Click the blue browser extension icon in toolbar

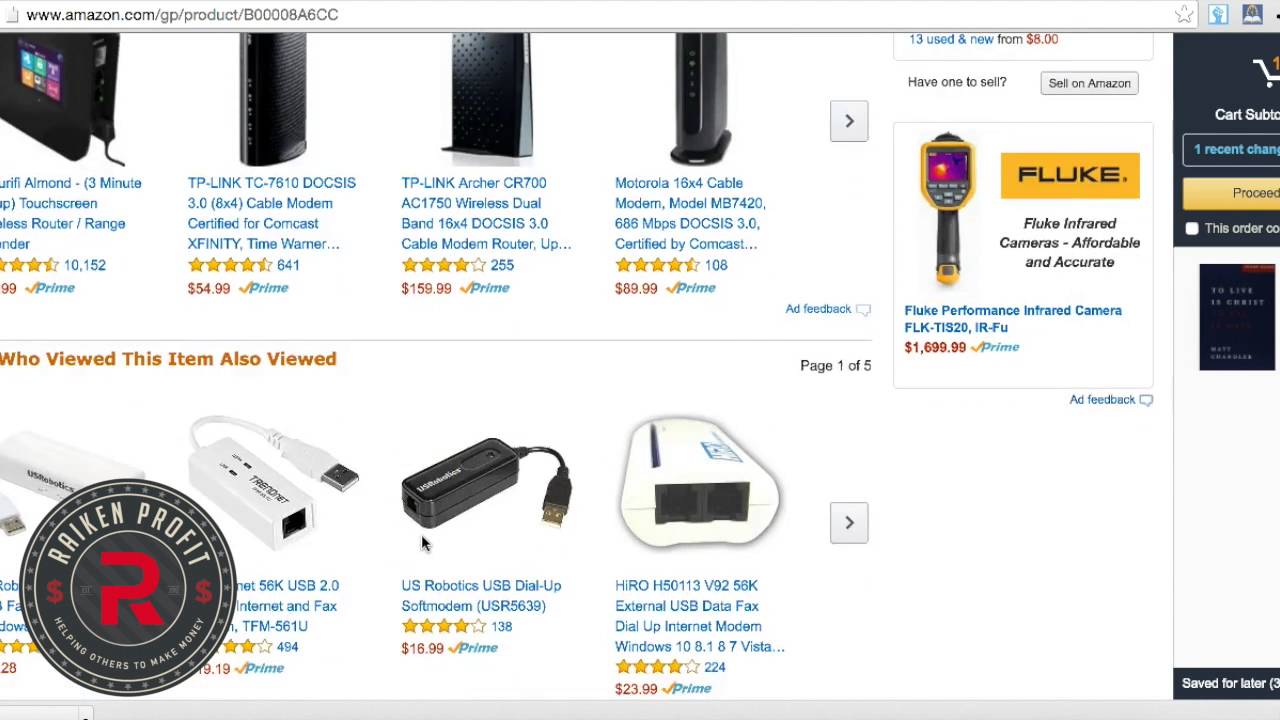point(1218,14)
